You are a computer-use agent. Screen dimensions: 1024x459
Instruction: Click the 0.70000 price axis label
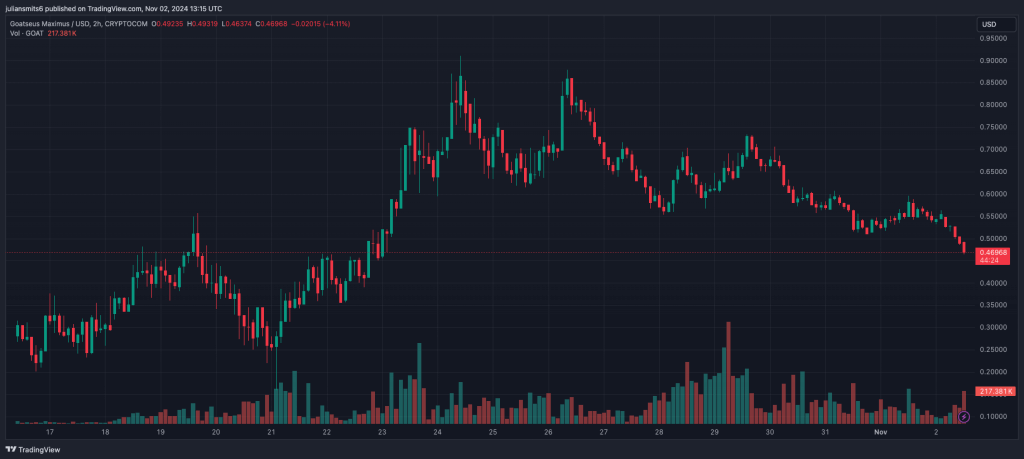coord(992,150)
